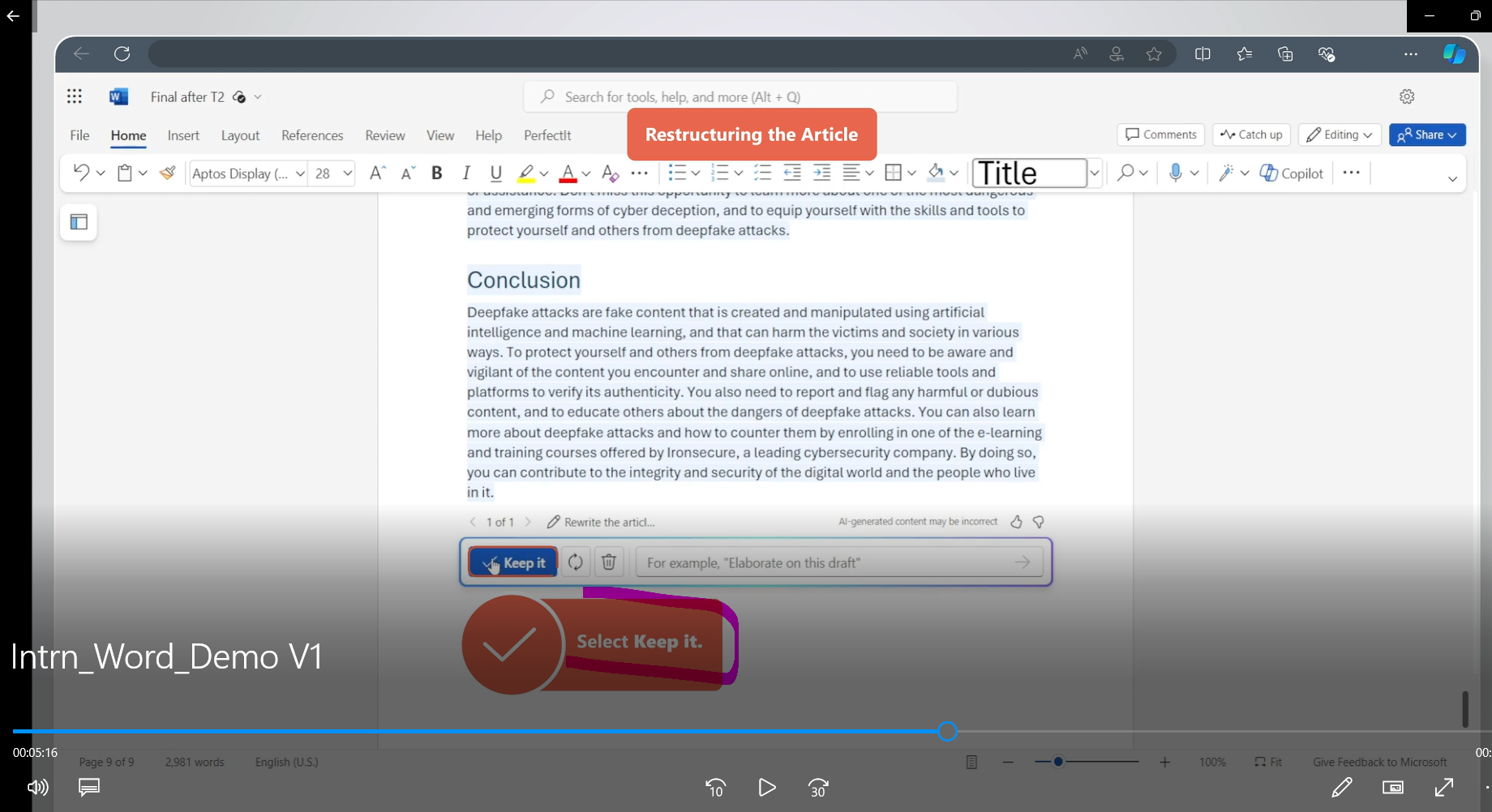Viewport: 1492px width, 812px height.
Task: Click the video progress bar handle
Action: [947, 732]
